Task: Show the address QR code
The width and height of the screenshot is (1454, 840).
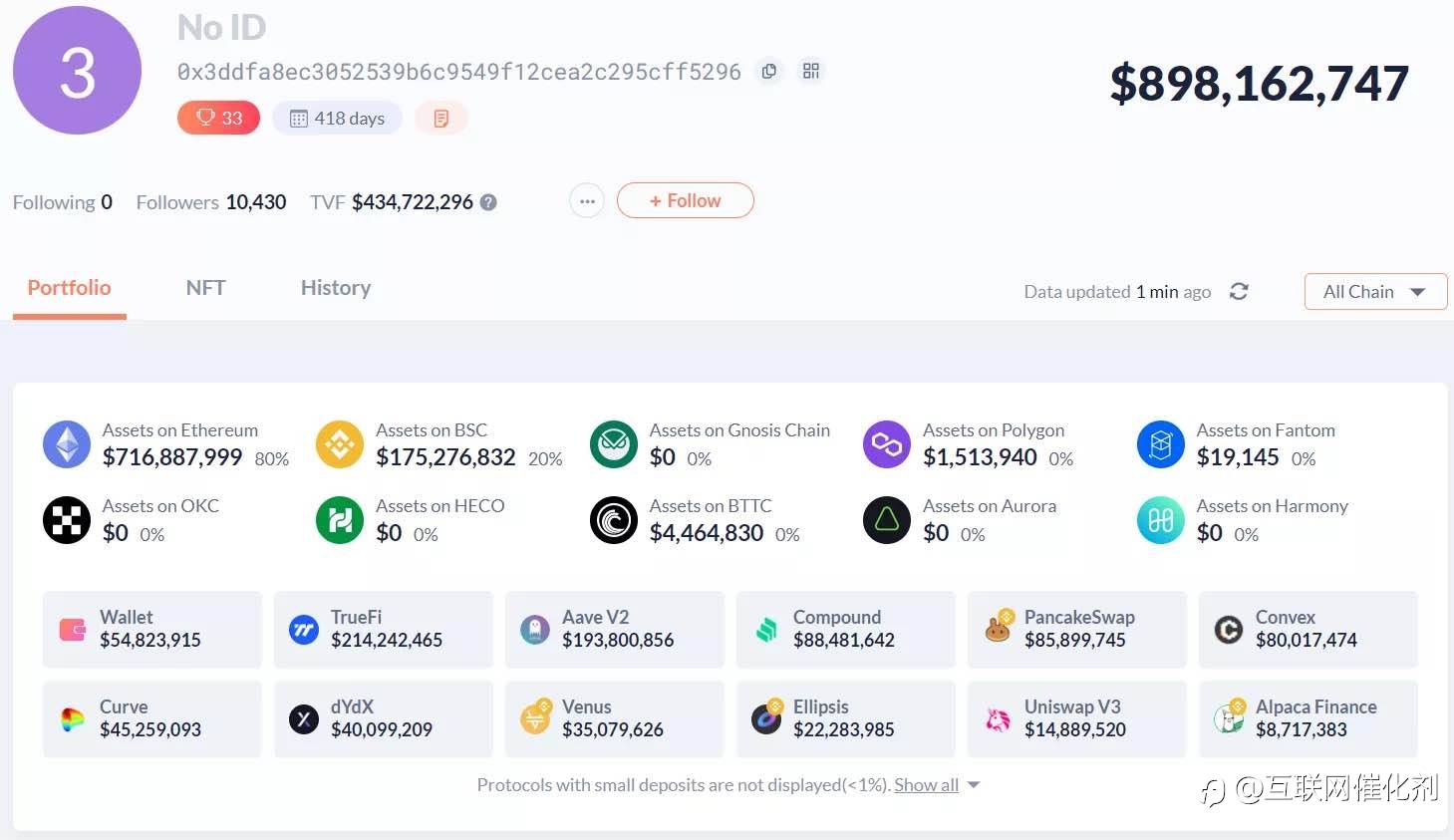Action: point(811,72)
